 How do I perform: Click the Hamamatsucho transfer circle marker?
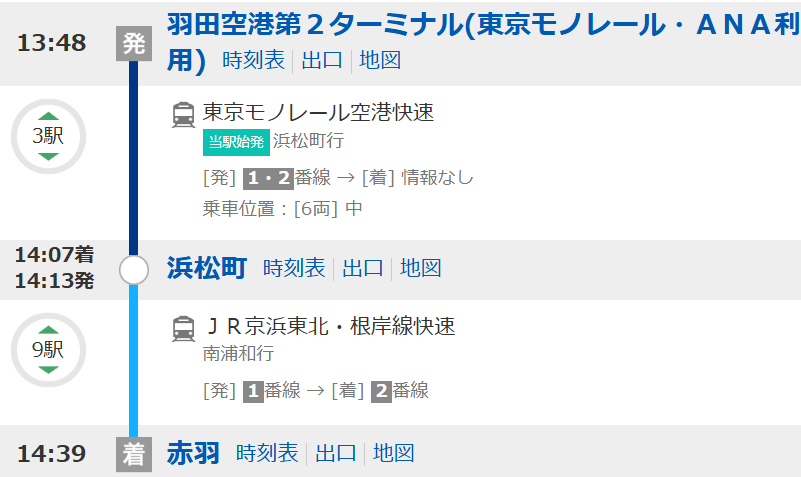click(x=134, y=270)
